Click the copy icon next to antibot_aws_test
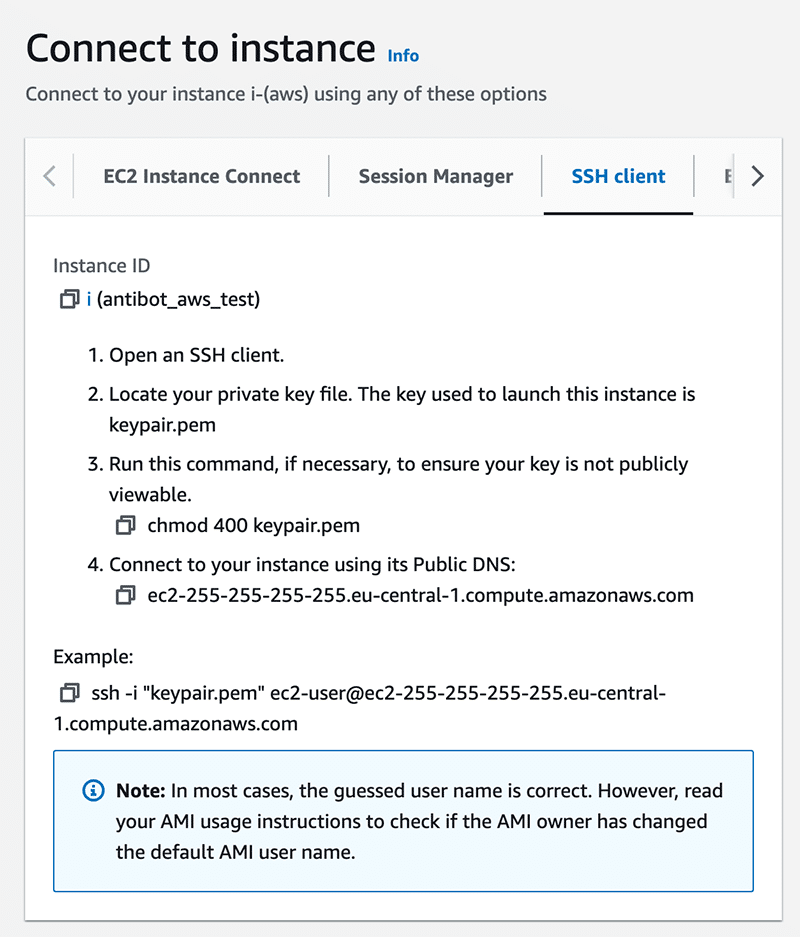The image size is (800, 937). 68,298
